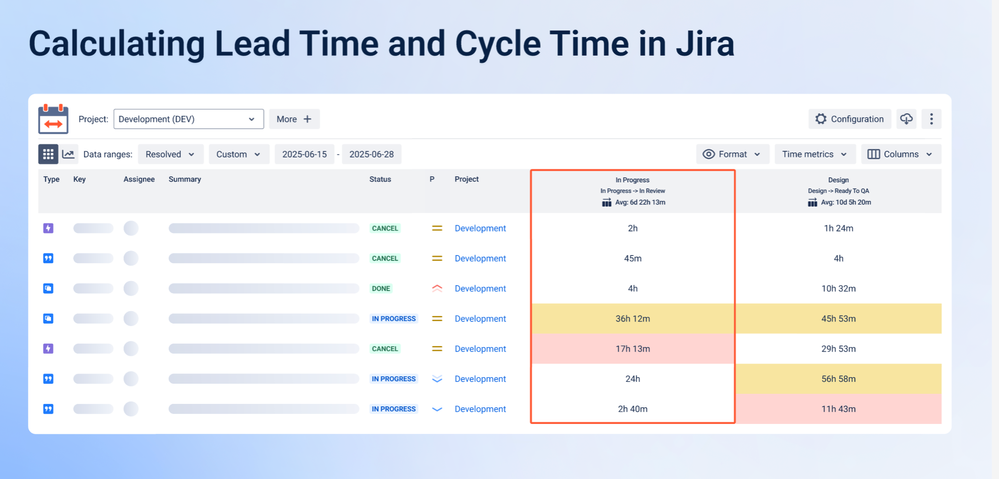Click the blurred summary in the 45m row
Viewport: 999px width, 479px height.
[x=264, y=258]
